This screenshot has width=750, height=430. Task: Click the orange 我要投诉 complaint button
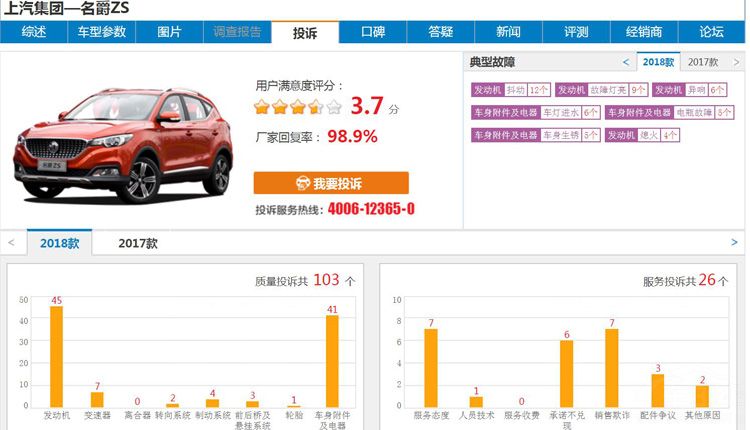(x=331, y=183)
